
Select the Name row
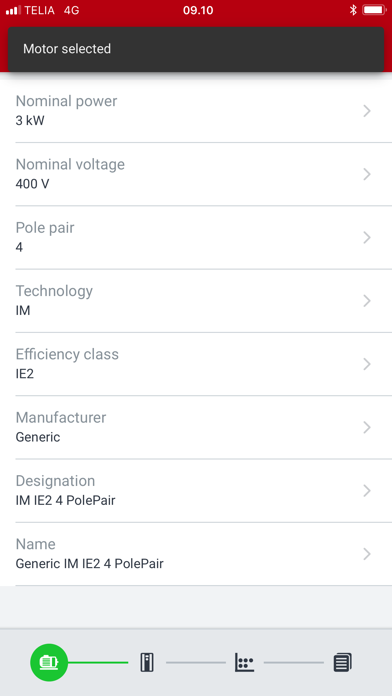pyautogui.click(x=204, y=554)
